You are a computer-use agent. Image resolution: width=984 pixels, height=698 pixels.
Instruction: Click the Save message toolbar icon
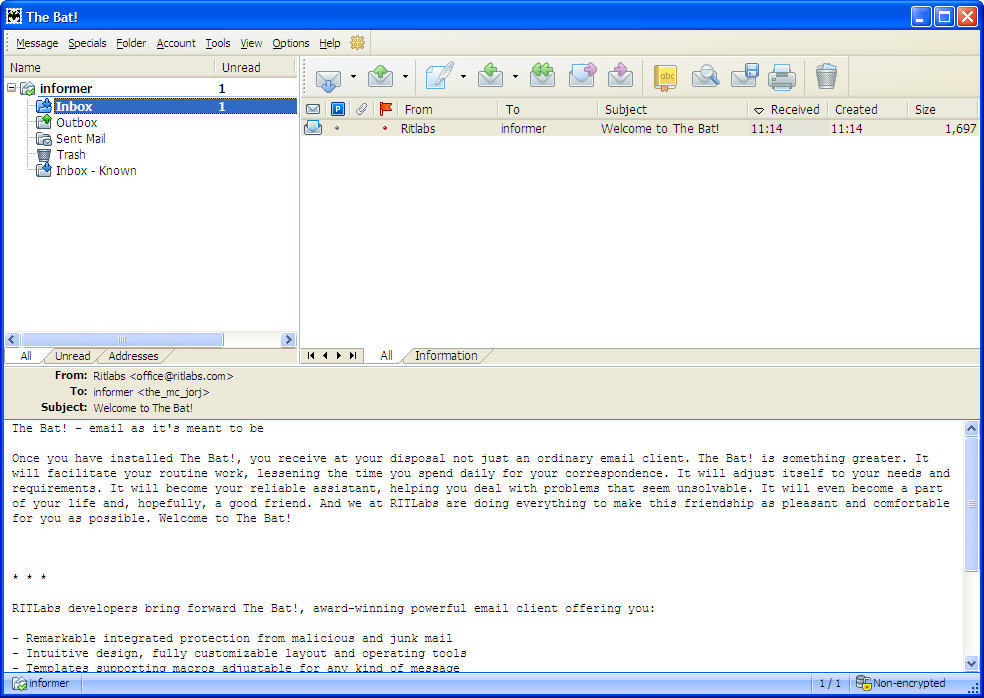click(745, 75)
